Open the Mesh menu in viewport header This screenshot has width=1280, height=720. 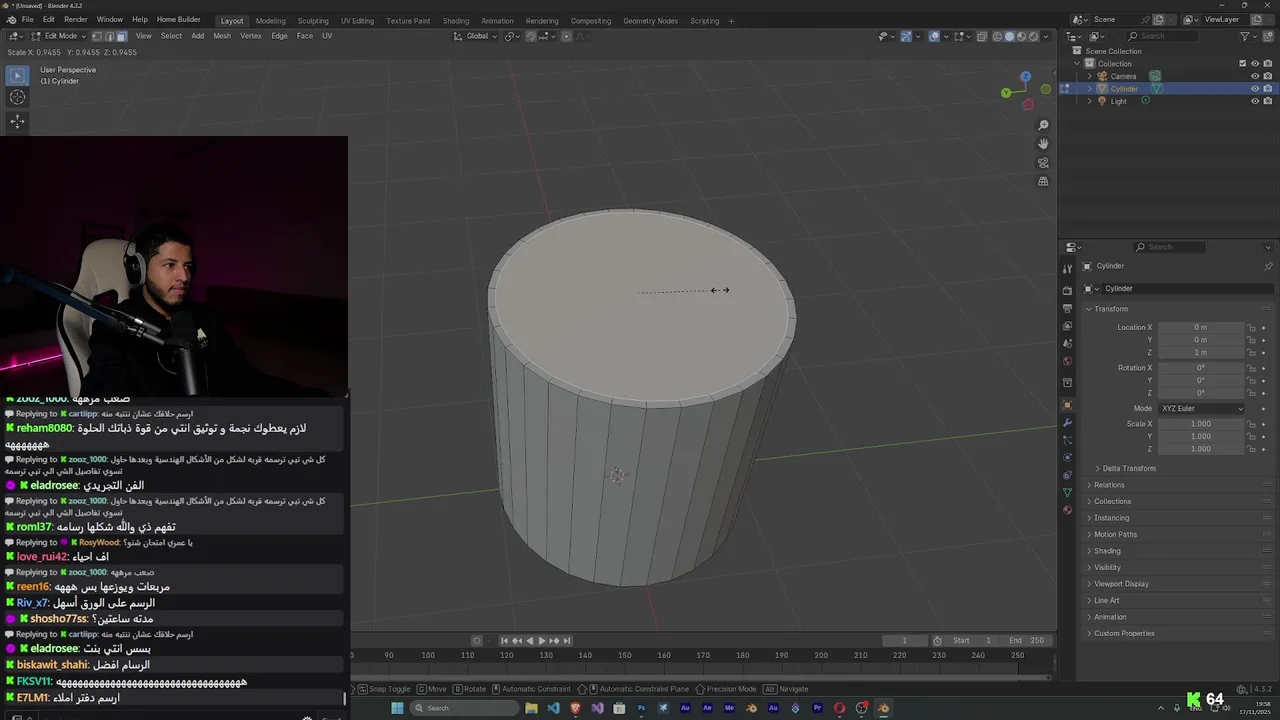point(222,36)
